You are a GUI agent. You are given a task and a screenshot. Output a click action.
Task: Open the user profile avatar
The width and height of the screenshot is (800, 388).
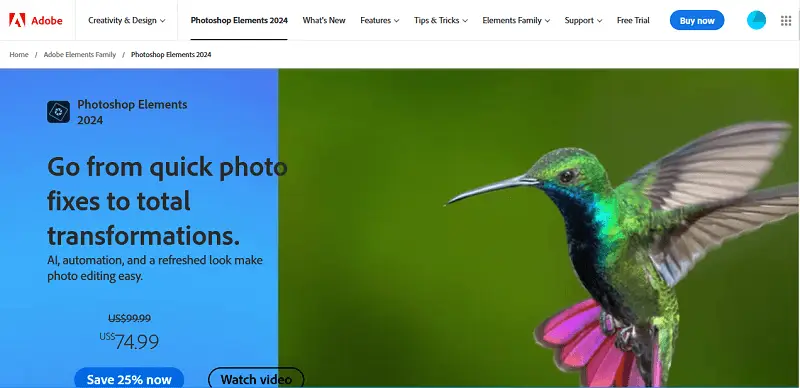coord(756,20)
